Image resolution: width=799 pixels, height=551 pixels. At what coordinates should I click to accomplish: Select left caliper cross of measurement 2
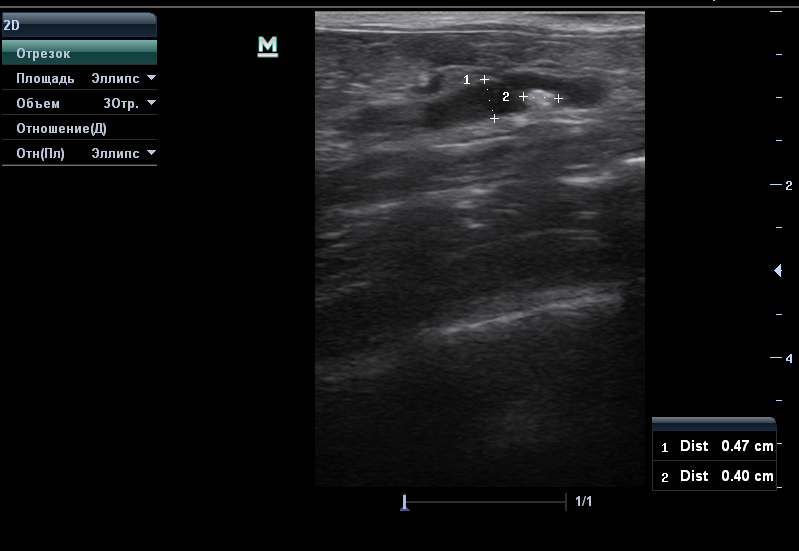(x=523, y=97)
